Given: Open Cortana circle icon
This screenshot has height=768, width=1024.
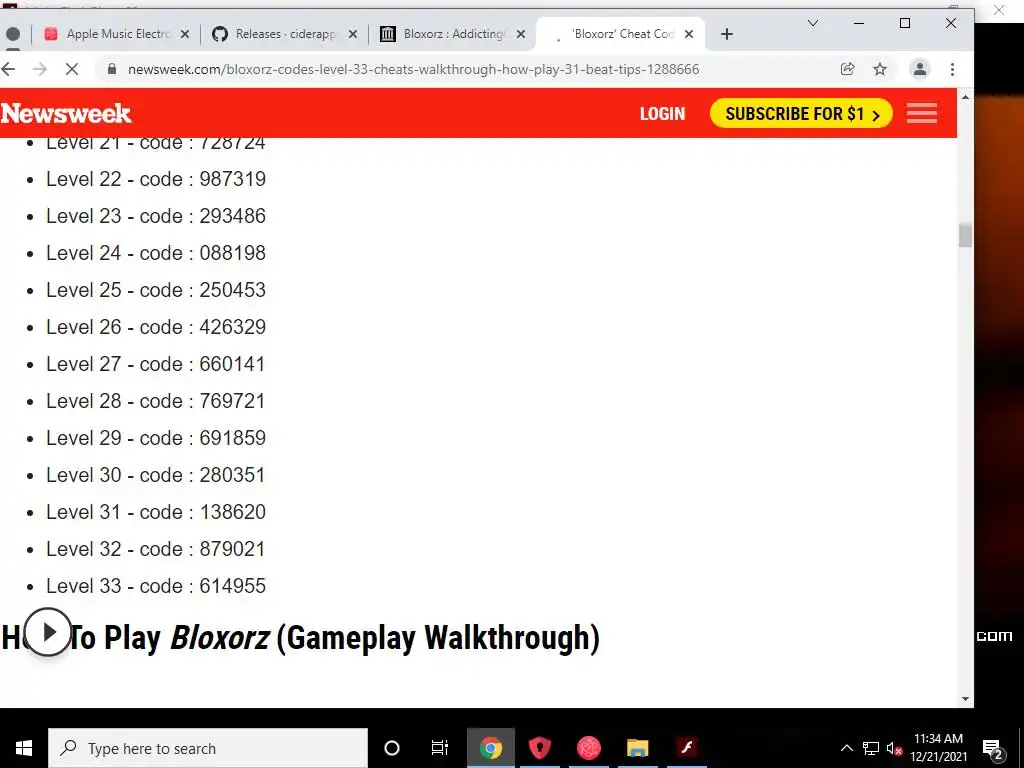Looking at the screenshot, I should 392,748.
